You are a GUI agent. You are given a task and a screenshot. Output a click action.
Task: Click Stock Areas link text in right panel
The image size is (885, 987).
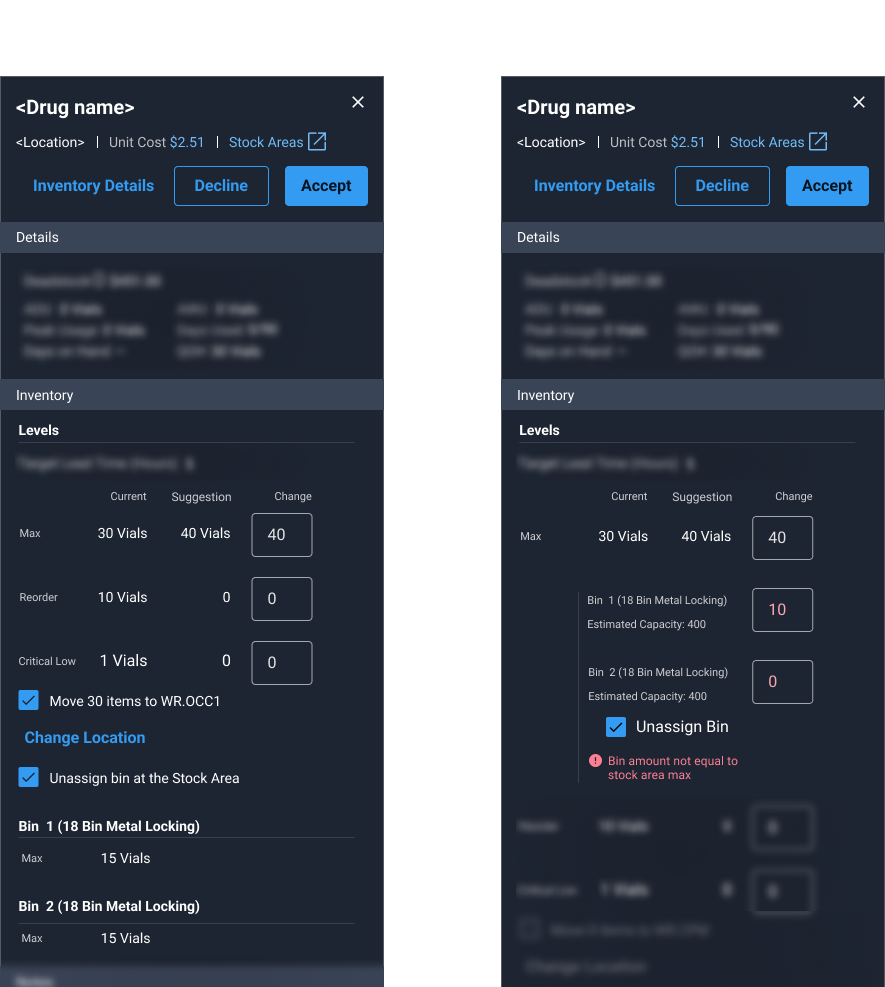(x=767, y=142)
